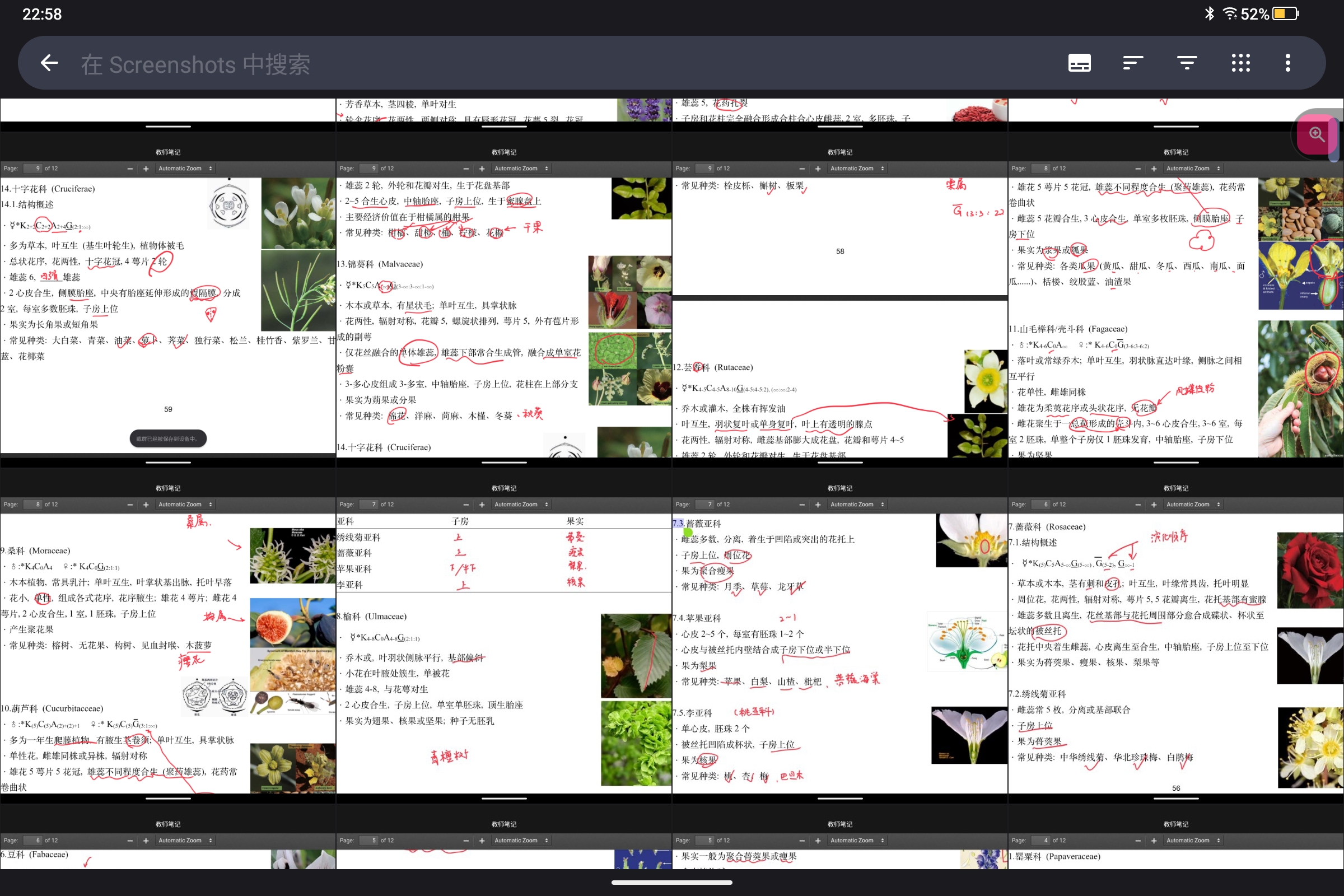Image resolution: width=1344 pixels, height=896 pixels.
Task: Open the 11.山毛榉科/壳斗科 (Fagaceae) screenshot
Action: (1176, 300)
